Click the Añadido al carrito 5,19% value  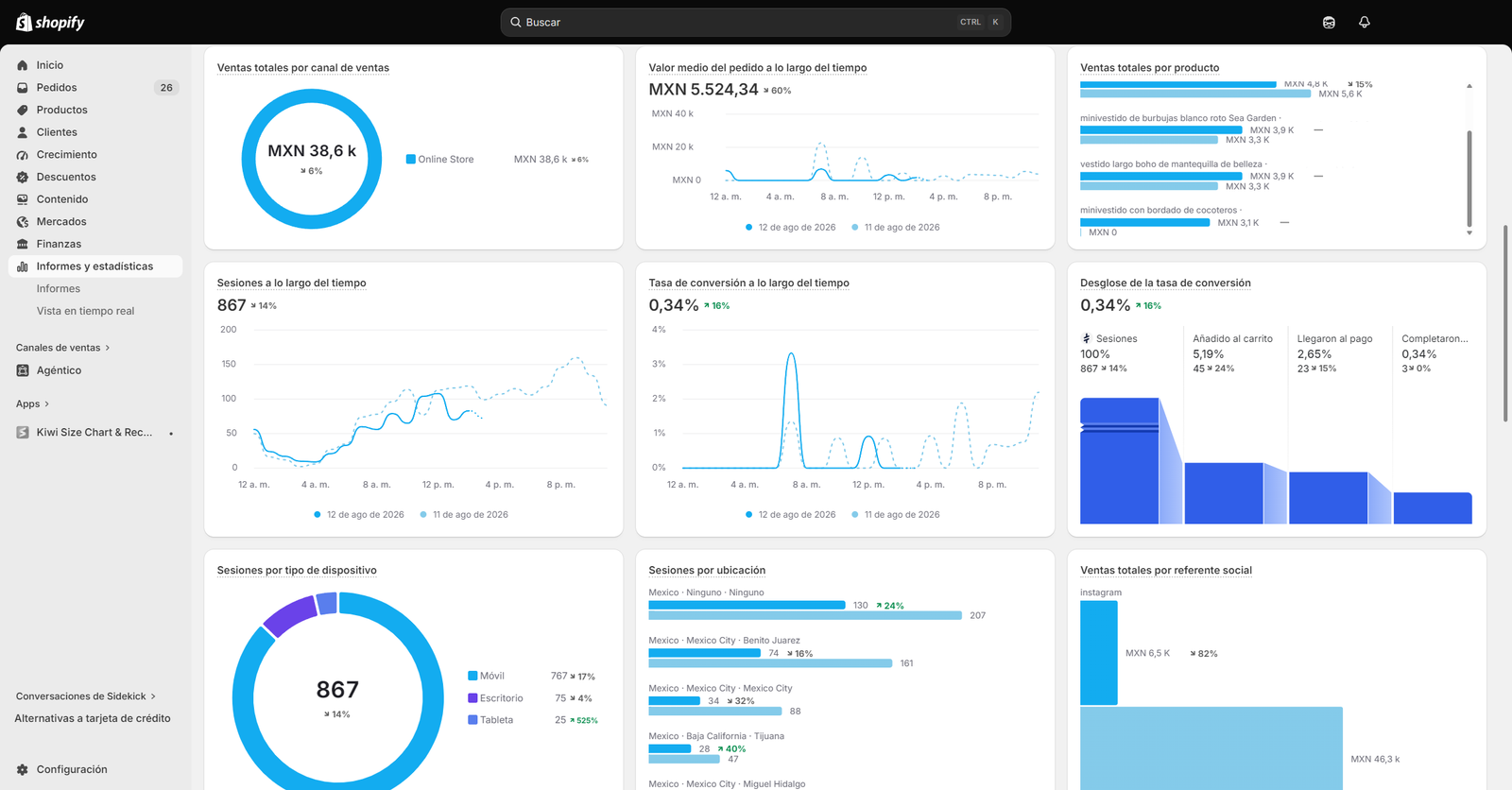click(x=1208, y=354)
